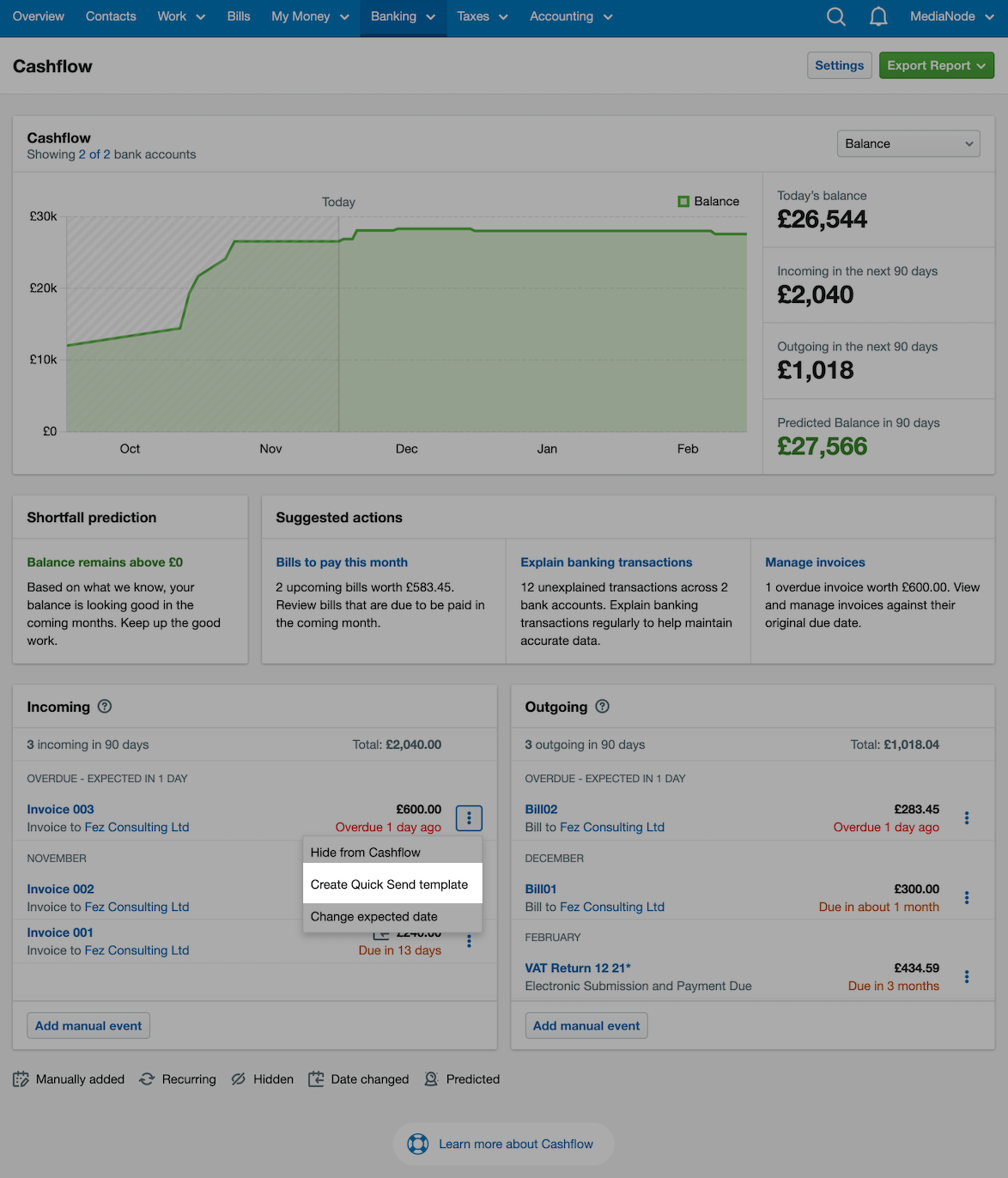Screen dimensions: 1008x1178
Task: Open options menu for Bill01
Action: (967, 898)
